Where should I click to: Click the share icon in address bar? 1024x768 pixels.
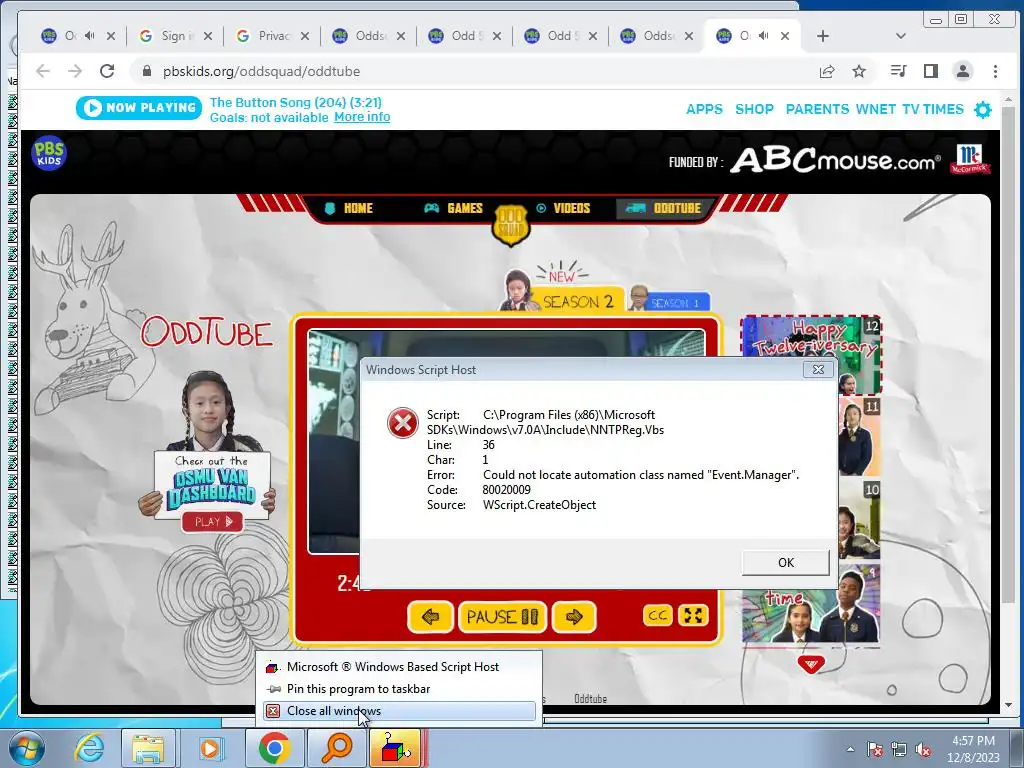[x=827, y=71]
